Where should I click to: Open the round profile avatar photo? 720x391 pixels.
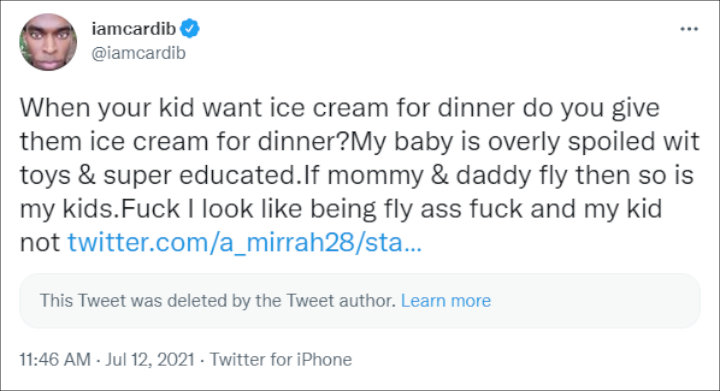48,42
